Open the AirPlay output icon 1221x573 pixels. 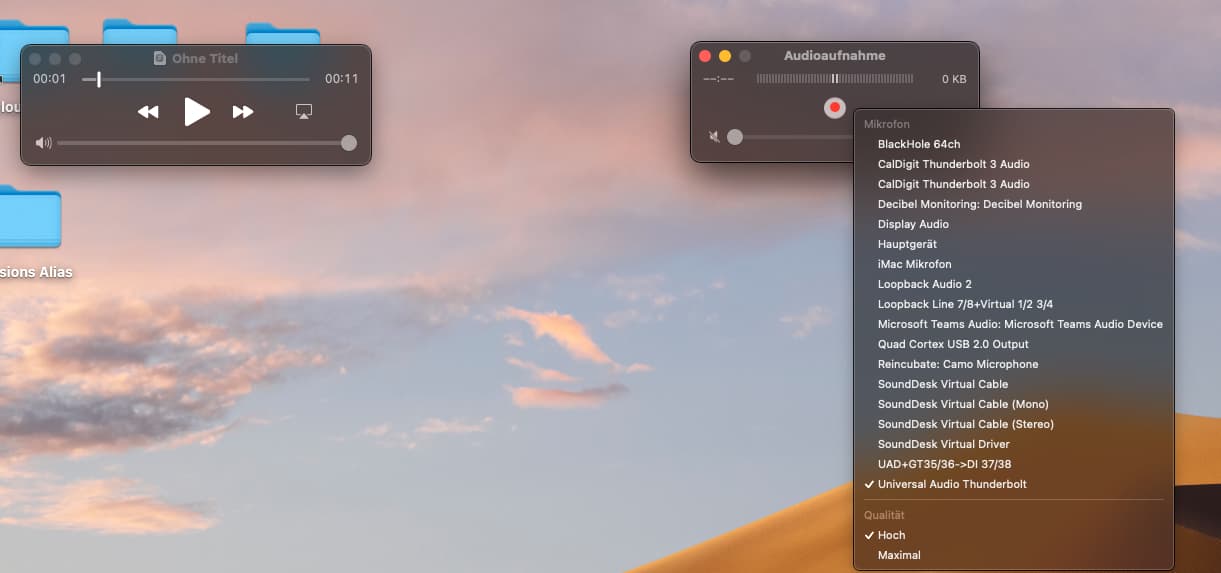point(305,112)
